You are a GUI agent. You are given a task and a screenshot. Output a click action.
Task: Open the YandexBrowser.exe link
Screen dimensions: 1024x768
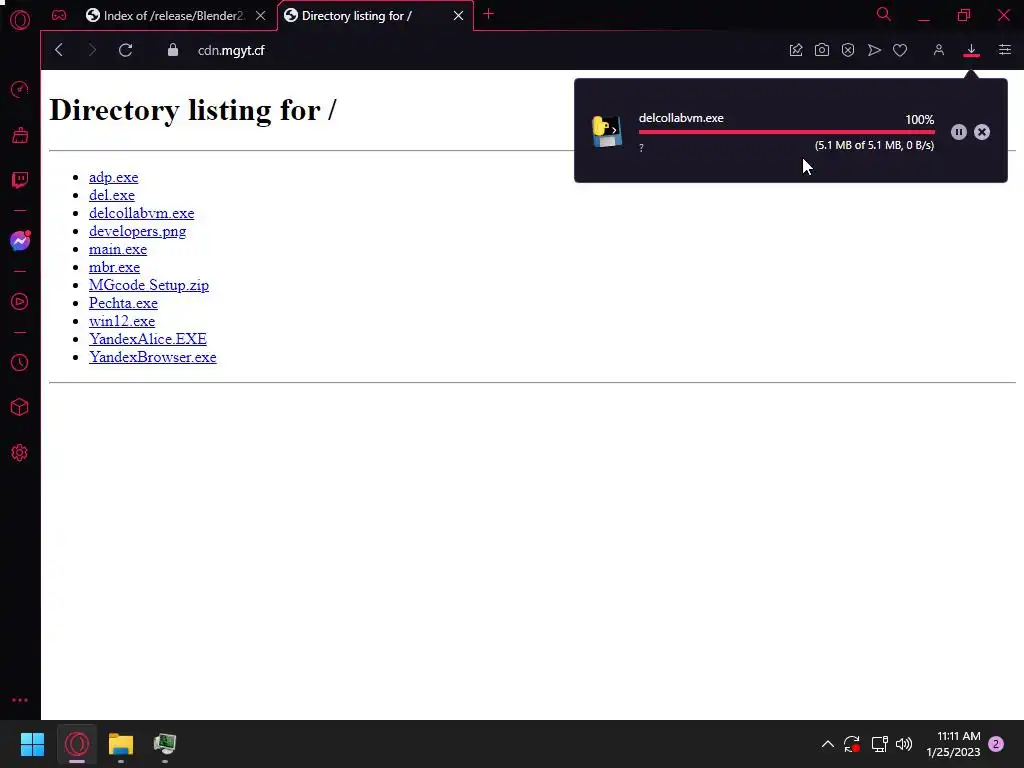click(x=153, y=357)
